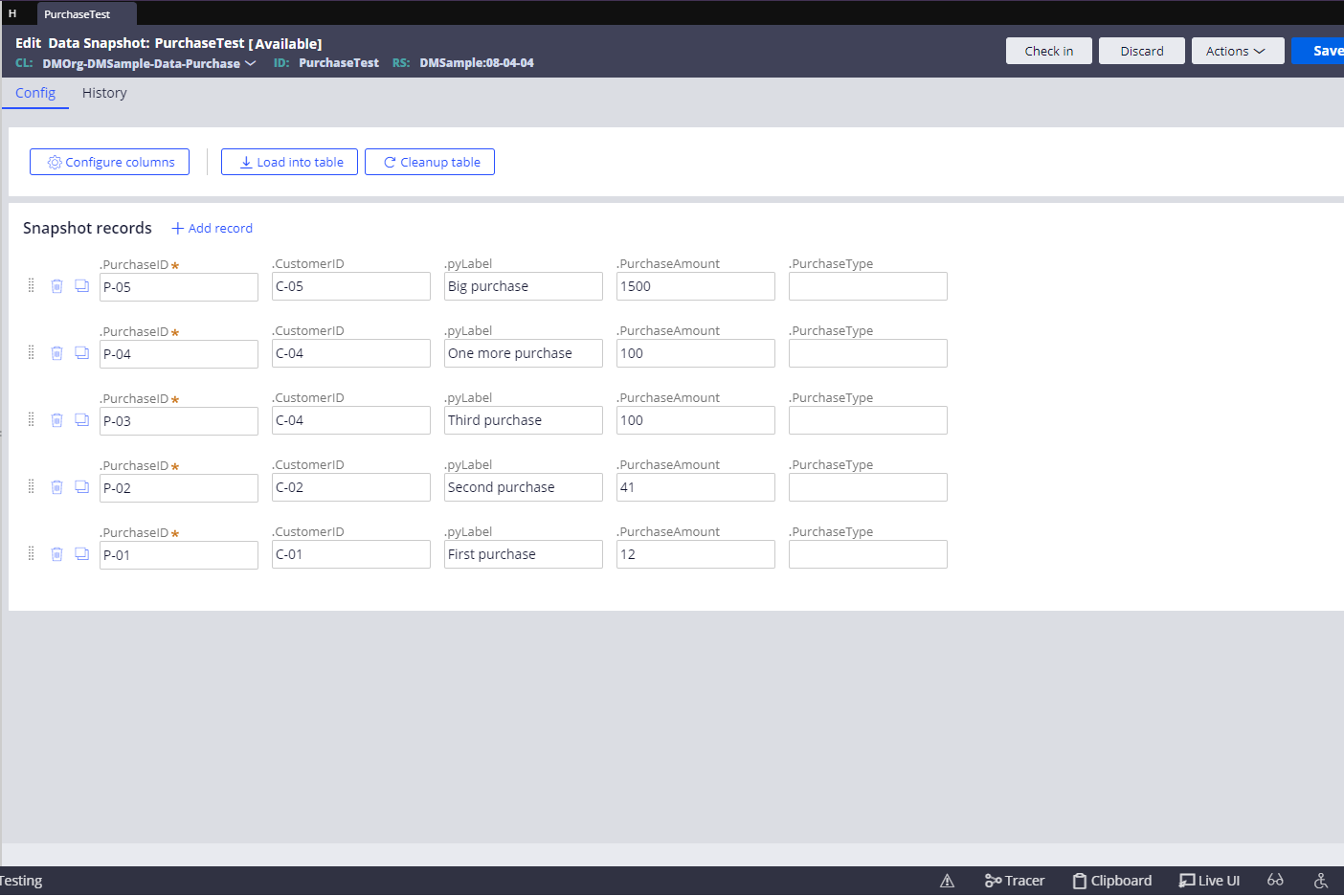Click the drag handle of row P-01

tap(31, 553)
